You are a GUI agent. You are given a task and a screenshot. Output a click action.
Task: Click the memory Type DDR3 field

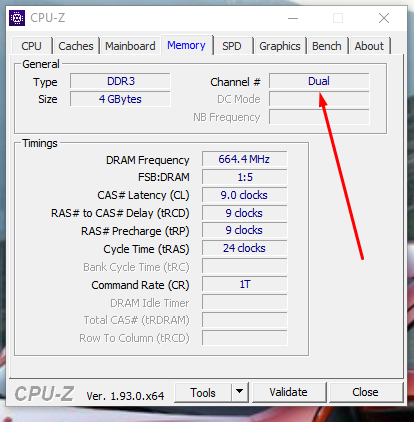click(120, 81)
